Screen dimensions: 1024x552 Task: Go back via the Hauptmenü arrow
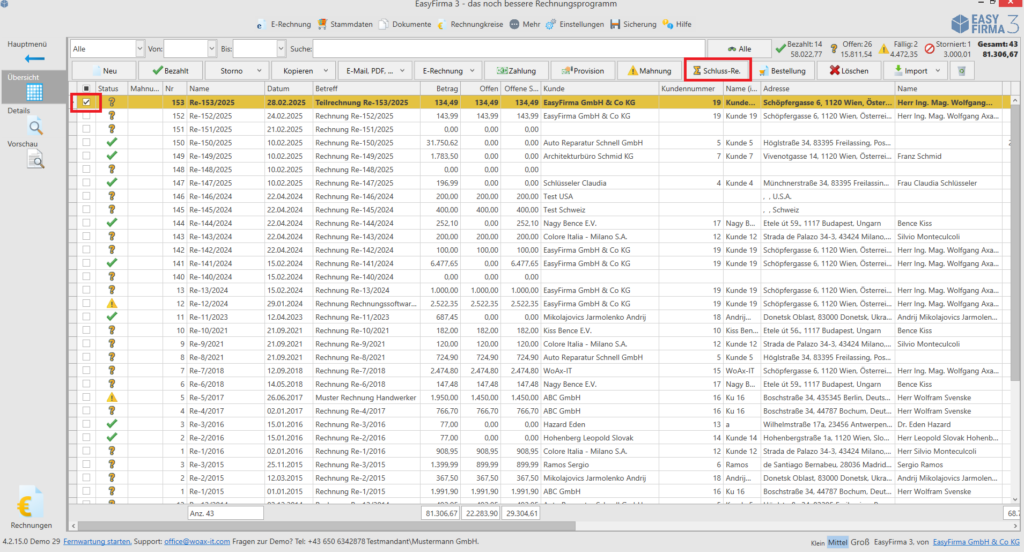[34, 59]
